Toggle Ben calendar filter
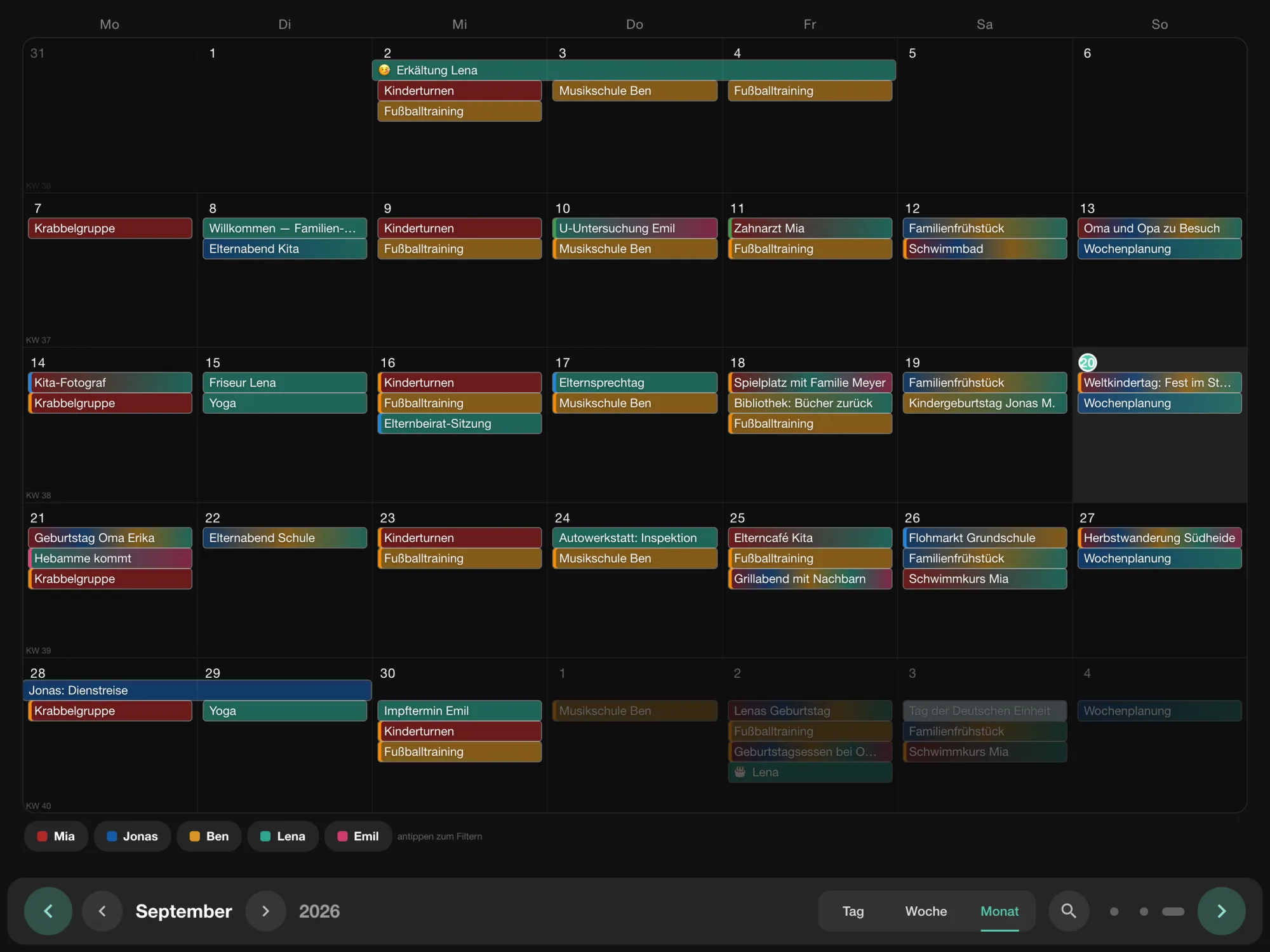This screenshot has width=1270, height=952. pos(209,836)
